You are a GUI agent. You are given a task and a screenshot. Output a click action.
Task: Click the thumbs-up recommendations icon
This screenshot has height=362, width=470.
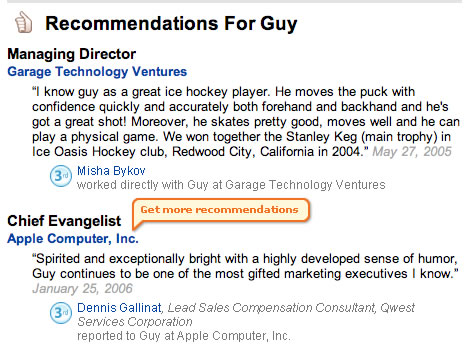(24, 23)
